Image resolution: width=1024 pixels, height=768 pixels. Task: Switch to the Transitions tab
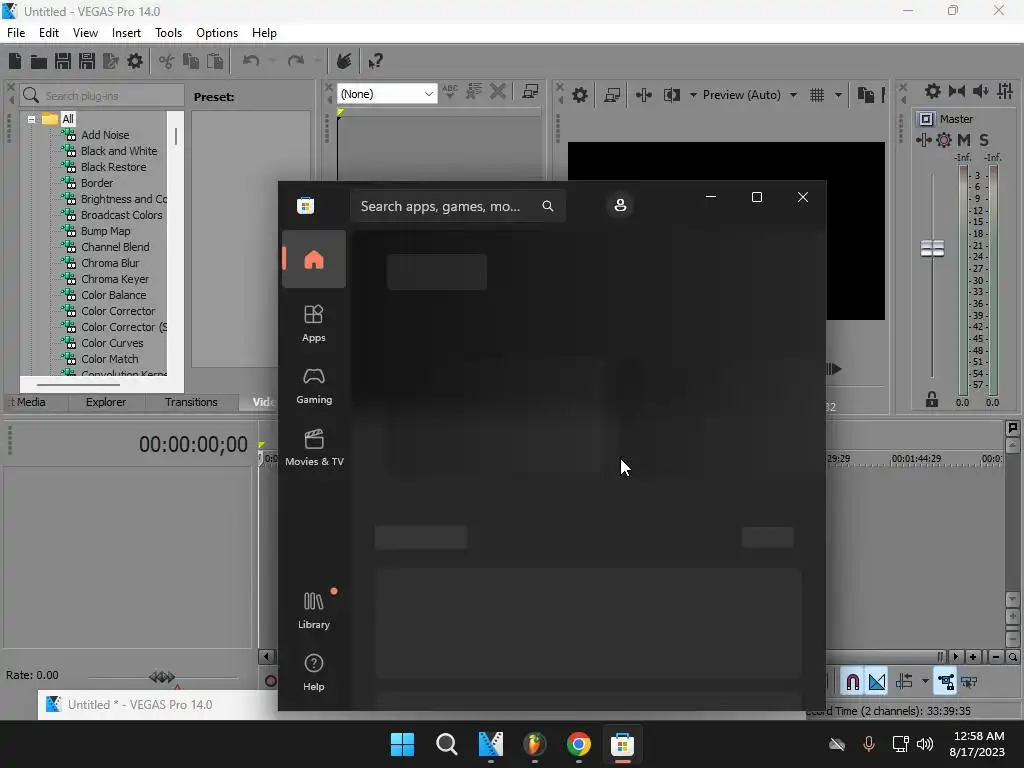point(191,402)
